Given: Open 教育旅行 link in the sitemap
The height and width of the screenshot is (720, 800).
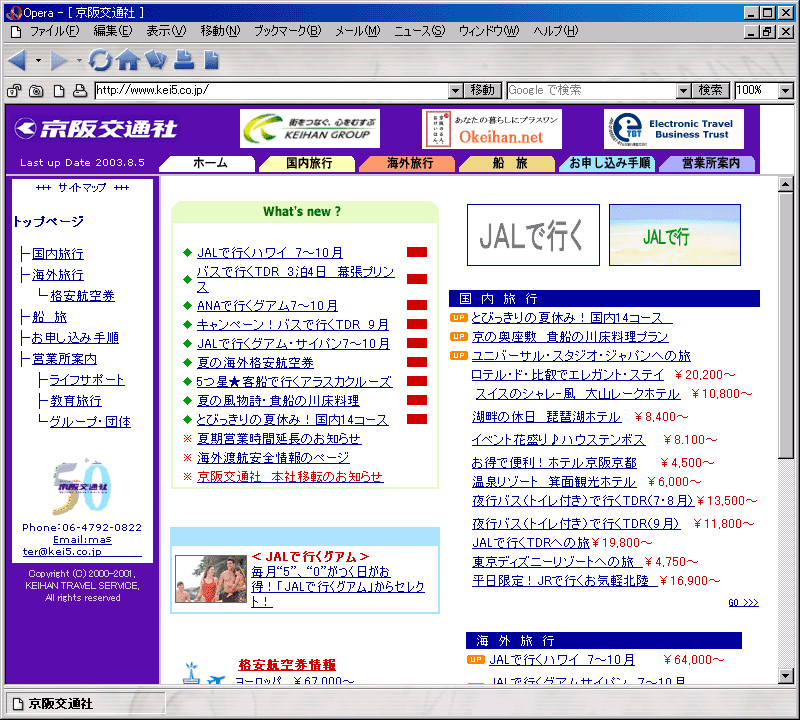Looking at the screenshot, I should [76, 401].
